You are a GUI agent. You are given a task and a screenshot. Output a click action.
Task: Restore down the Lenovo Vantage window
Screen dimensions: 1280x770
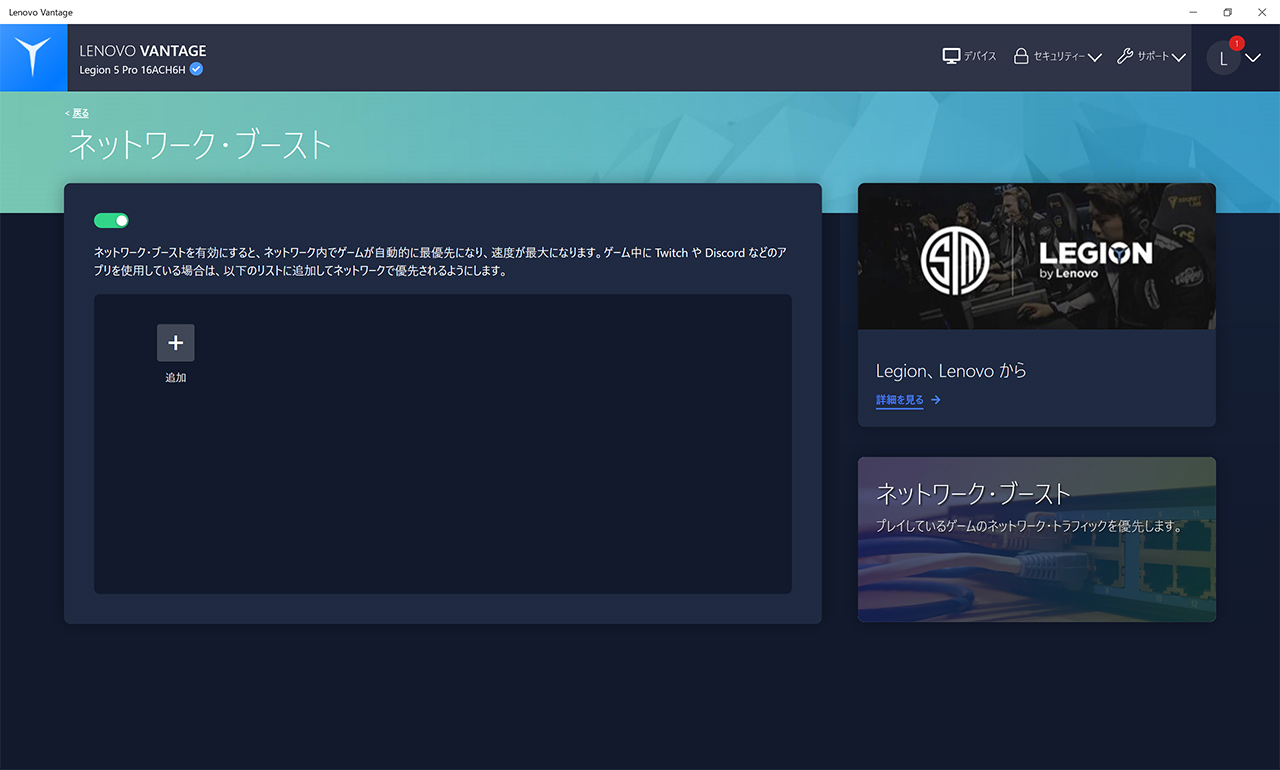(x=1228, y=12)
